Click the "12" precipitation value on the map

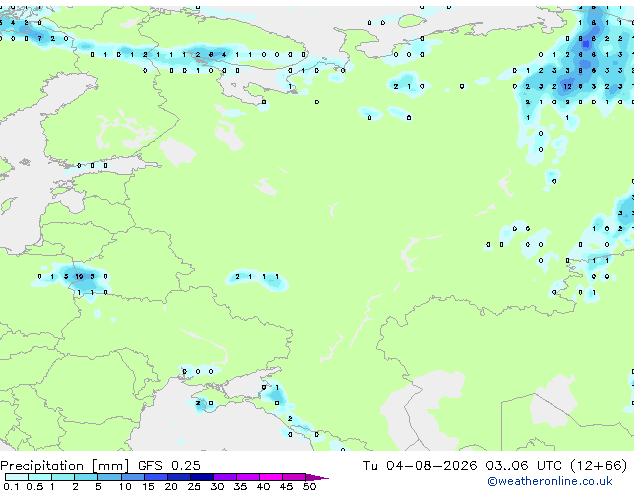(567, 86)
